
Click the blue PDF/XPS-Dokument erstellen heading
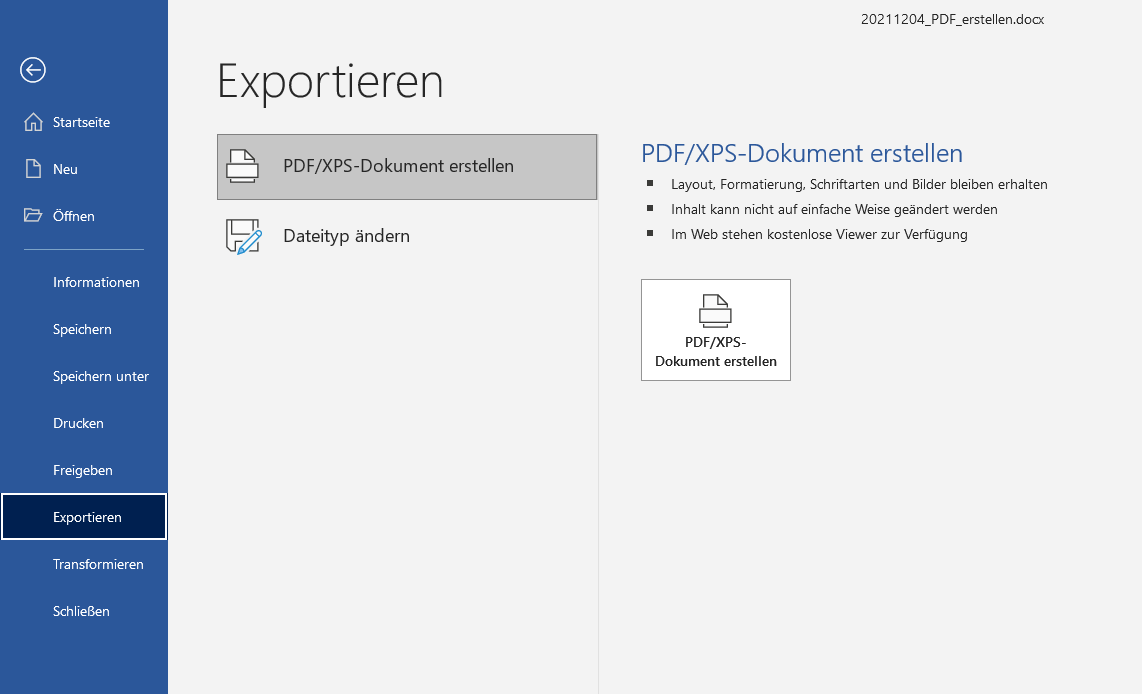[802, 154]
